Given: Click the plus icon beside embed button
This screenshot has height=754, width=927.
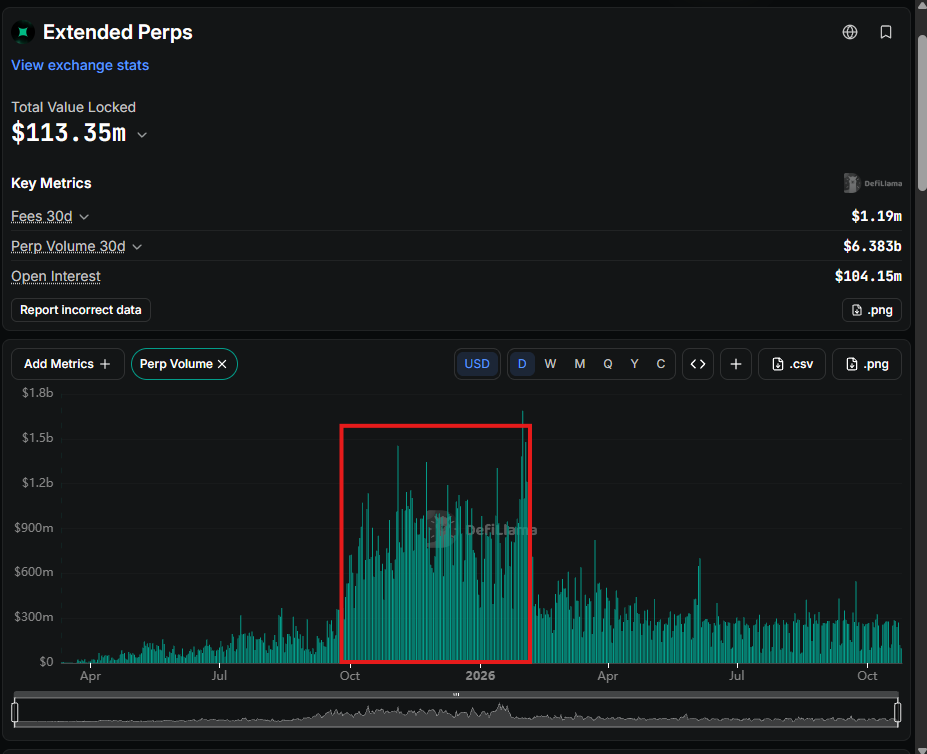Looking at the screenshot, I should tap(735, 364).
